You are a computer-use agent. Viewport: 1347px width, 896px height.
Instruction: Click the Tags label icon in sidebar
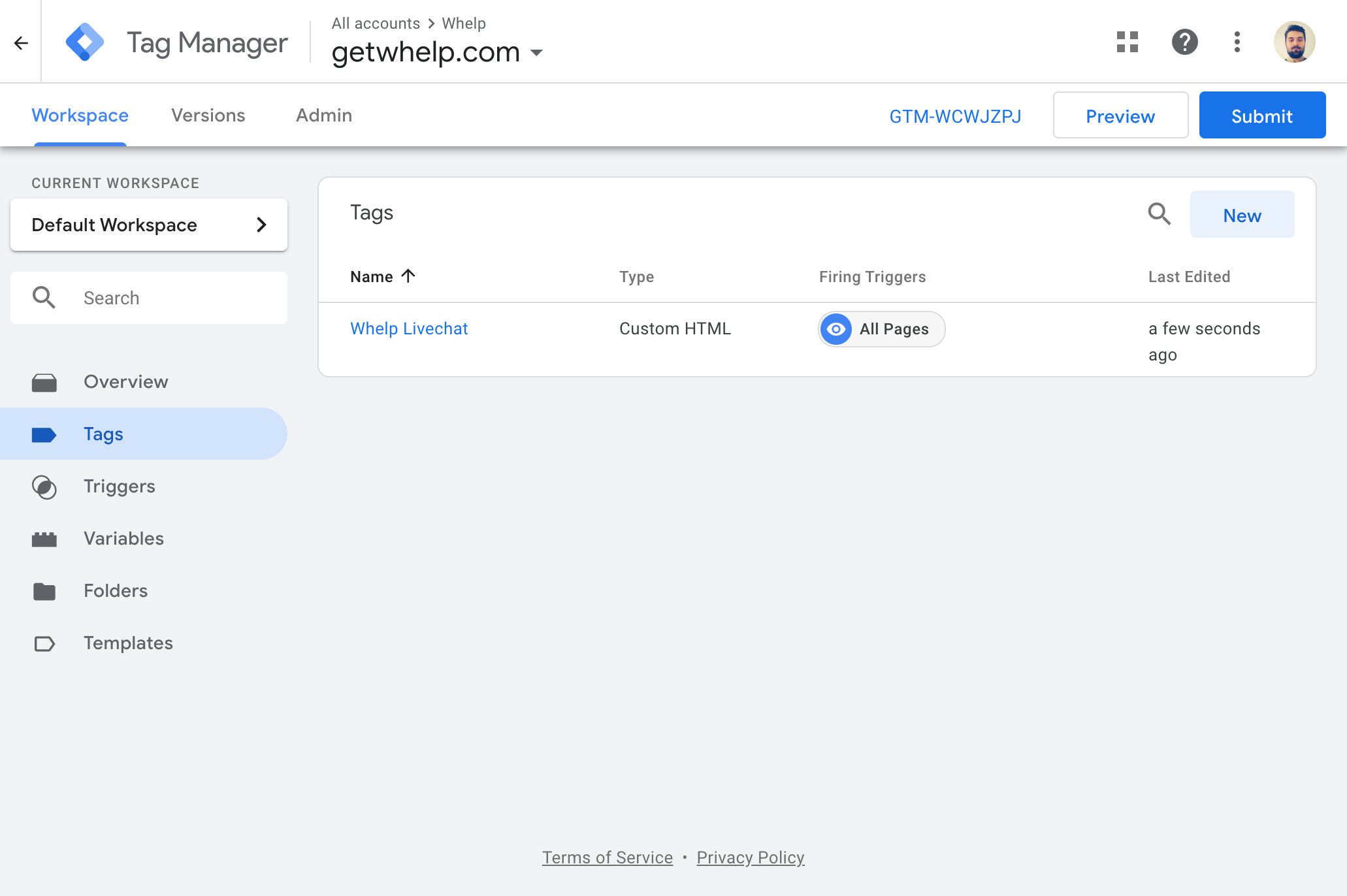point(44,434)
